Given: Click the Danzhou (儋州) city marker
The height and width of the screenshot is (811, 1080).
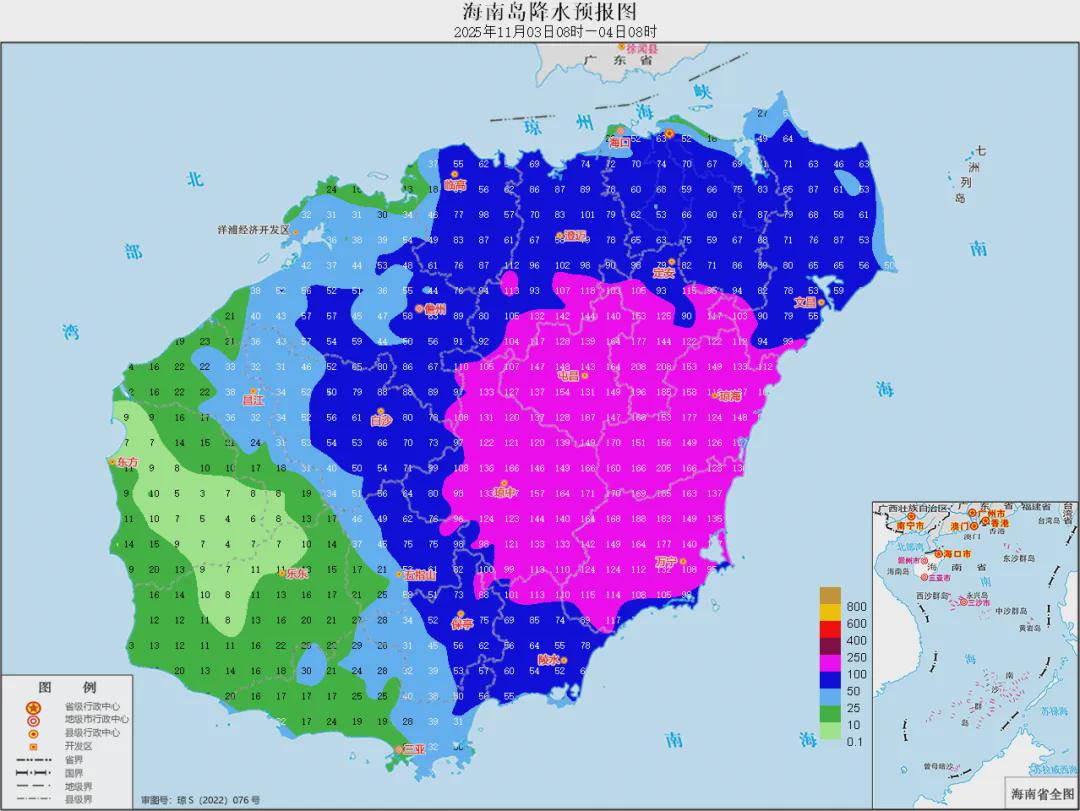Looking at the screenshot, I should point(420,309).
